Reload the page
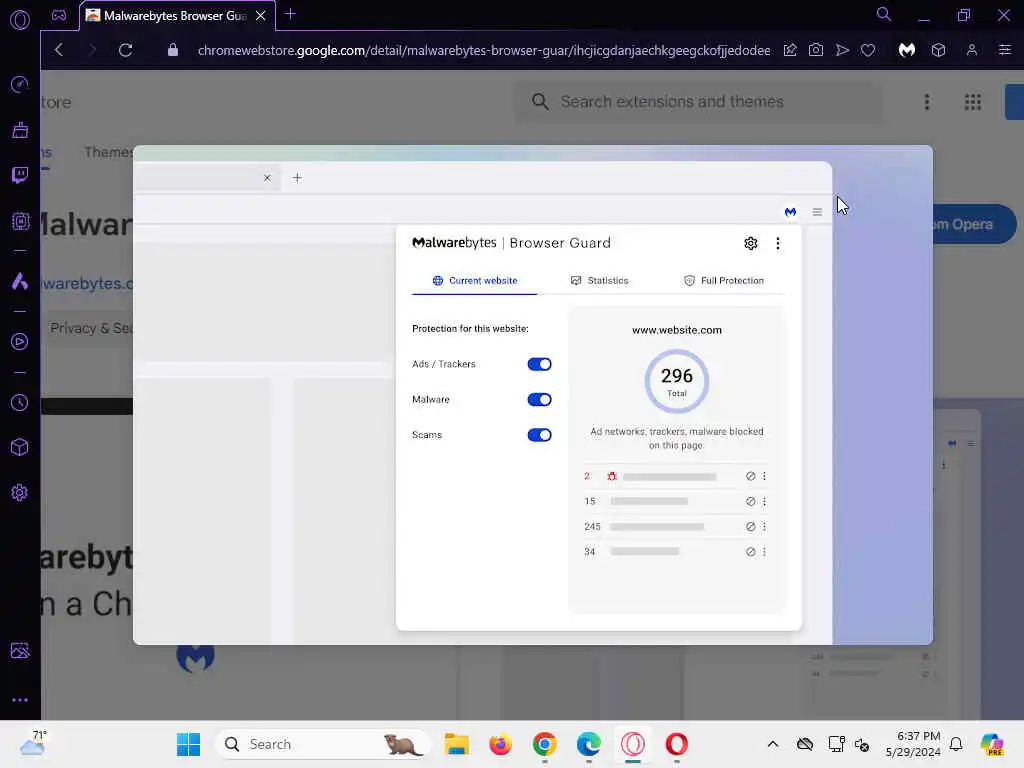 (125, 50)
